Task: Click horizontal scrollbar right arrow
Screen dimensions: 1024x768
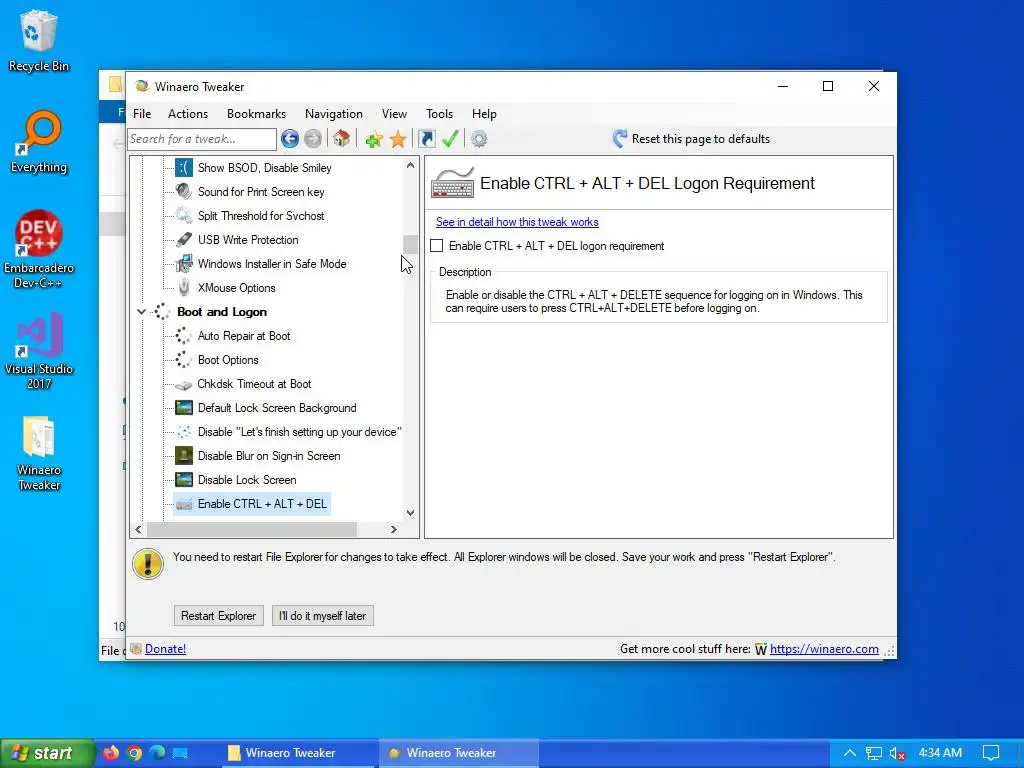Action: [x=394, y=530]
